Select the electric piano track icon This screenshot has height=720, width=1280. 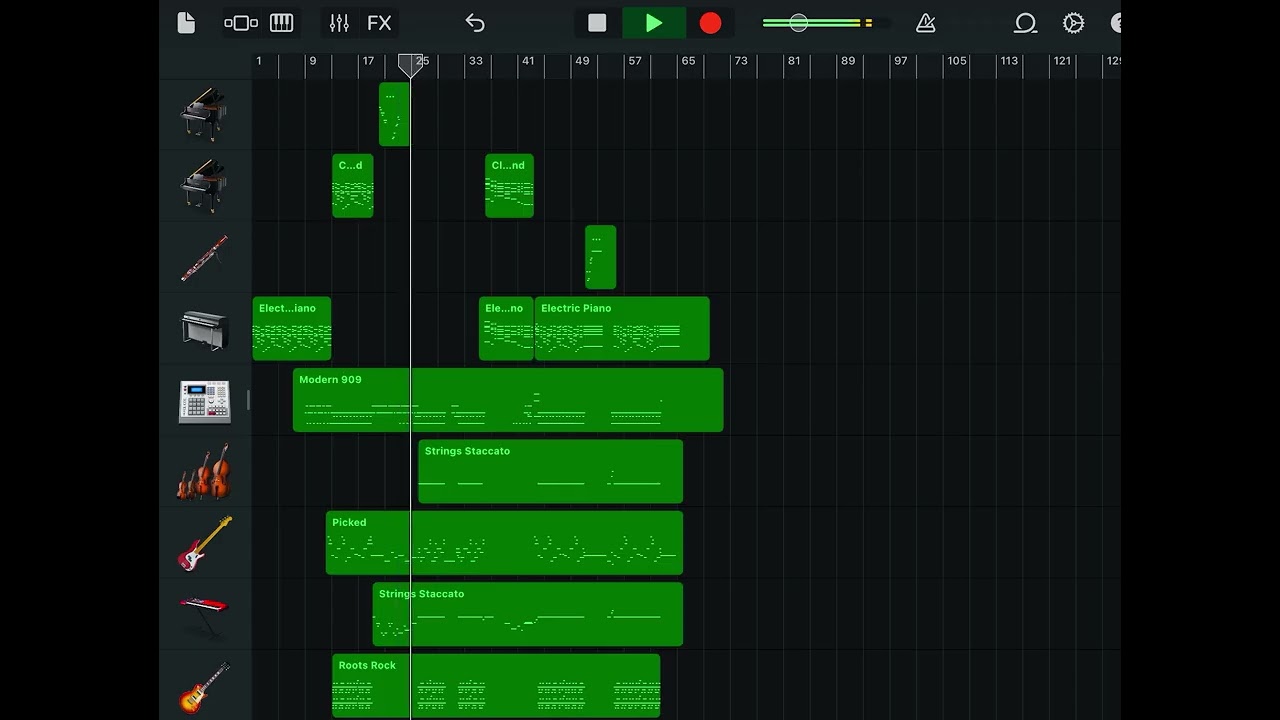pyautogui.click(x=204, y=329)
